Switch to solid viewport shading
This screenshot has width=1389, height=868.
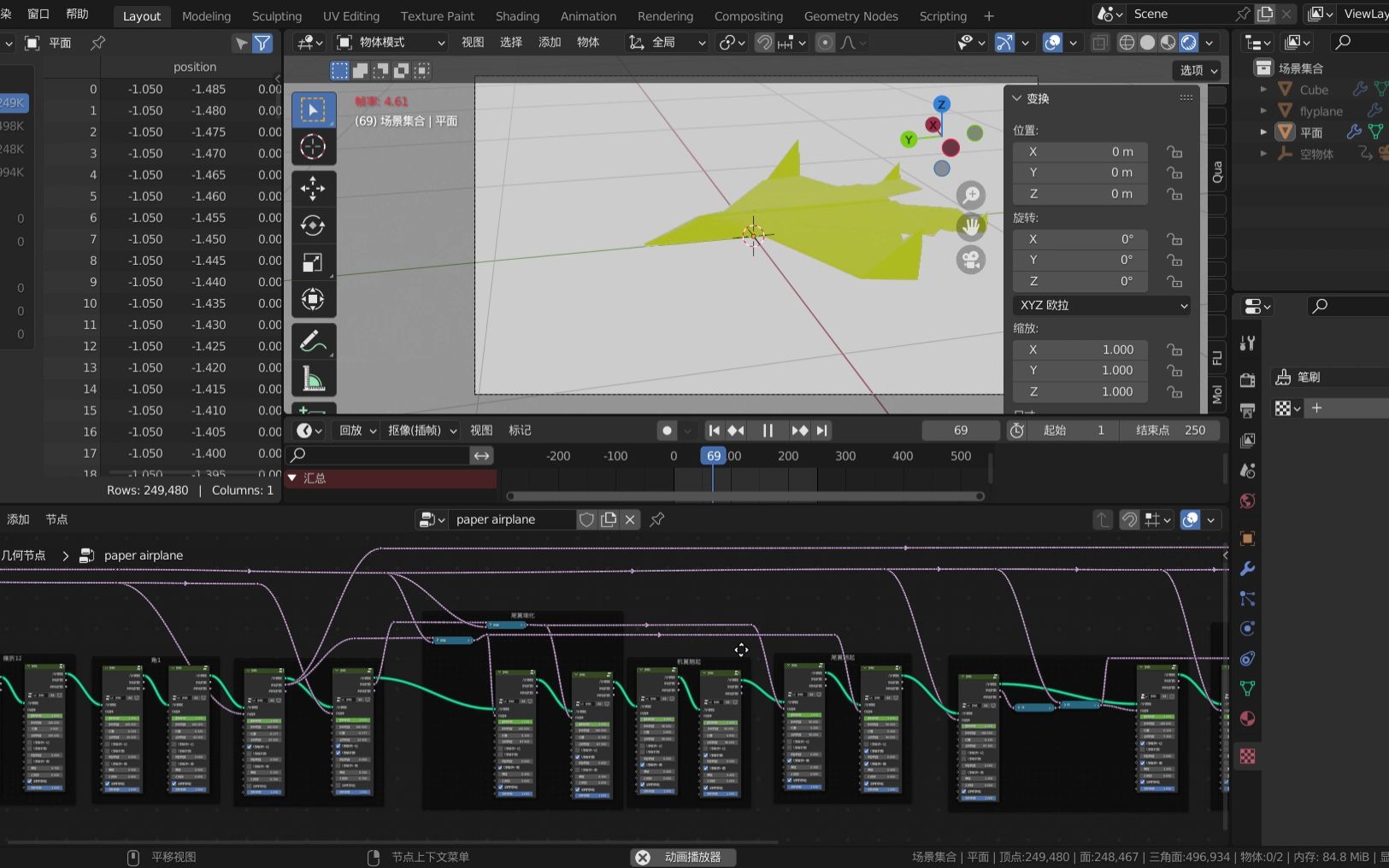(x=1147, y=42)
